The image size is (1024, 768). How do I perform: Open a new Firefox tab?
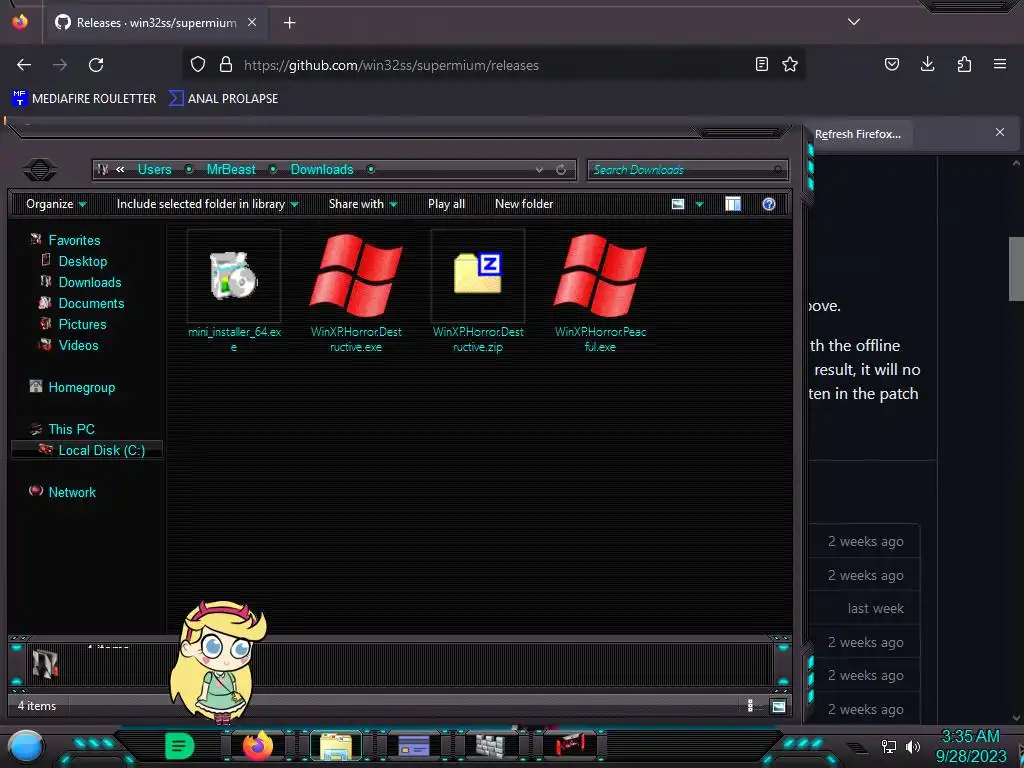pos(289,23)
